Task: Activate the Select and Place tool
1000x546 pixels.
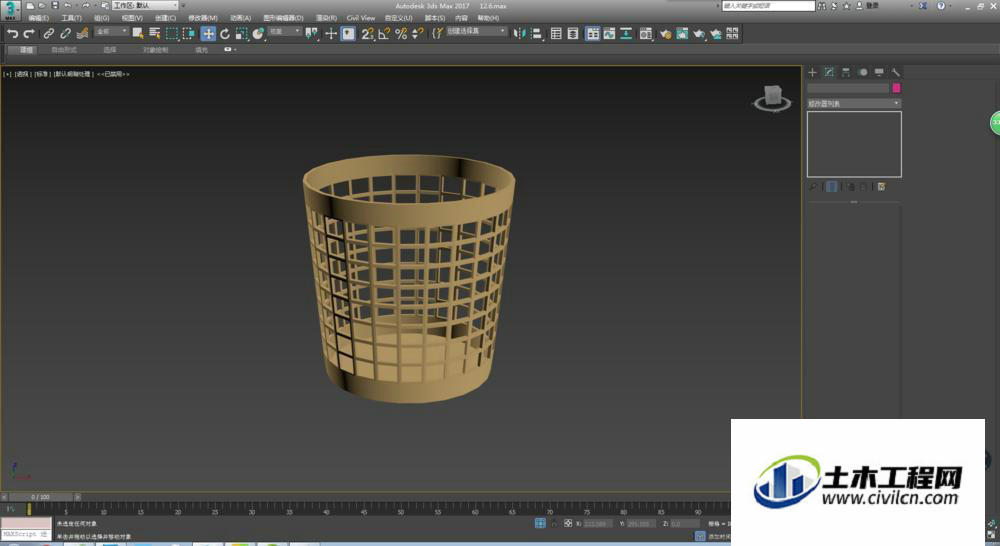Action: (258, 33)
